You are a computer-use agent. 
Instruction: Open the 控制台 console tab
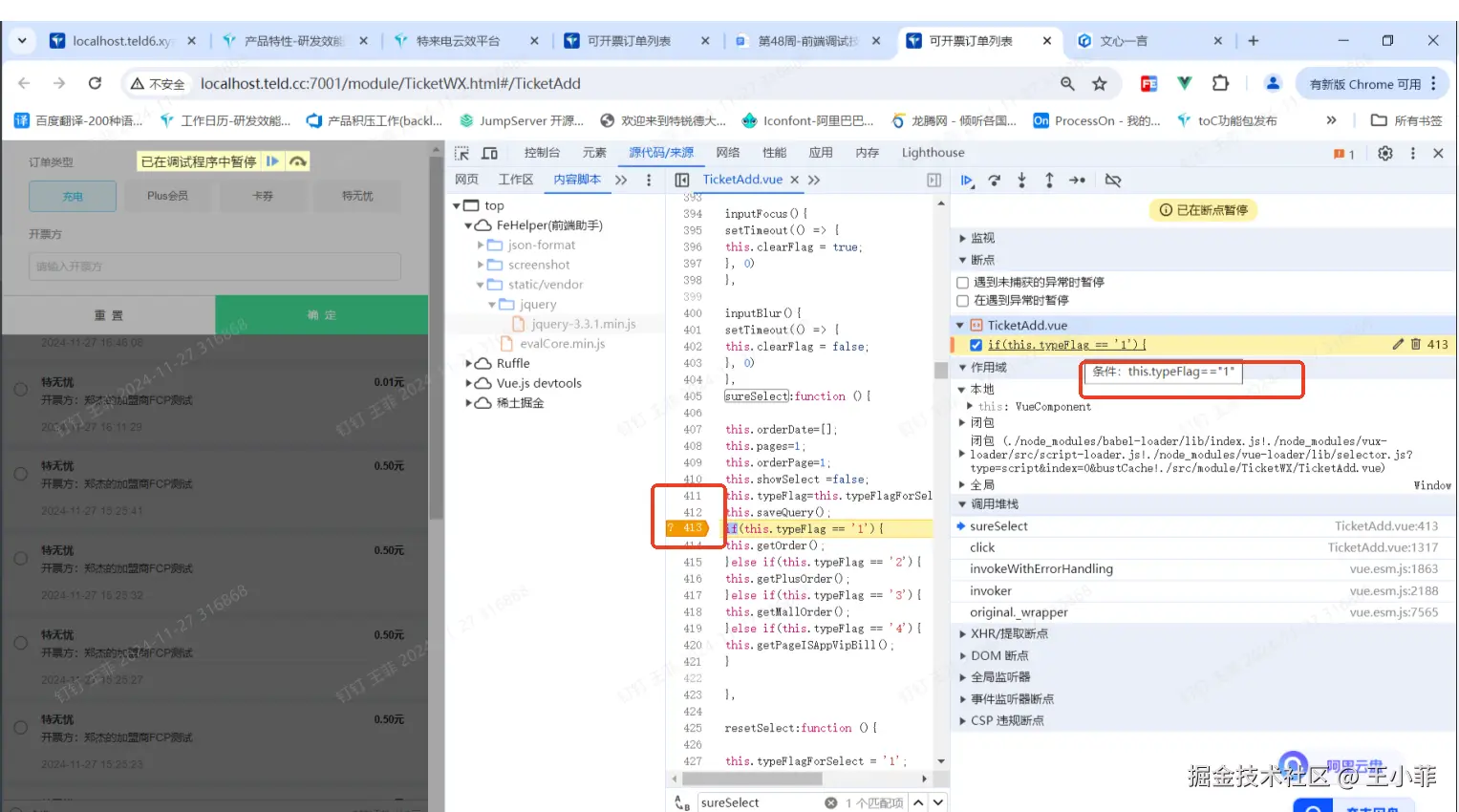tap(542, 153)
